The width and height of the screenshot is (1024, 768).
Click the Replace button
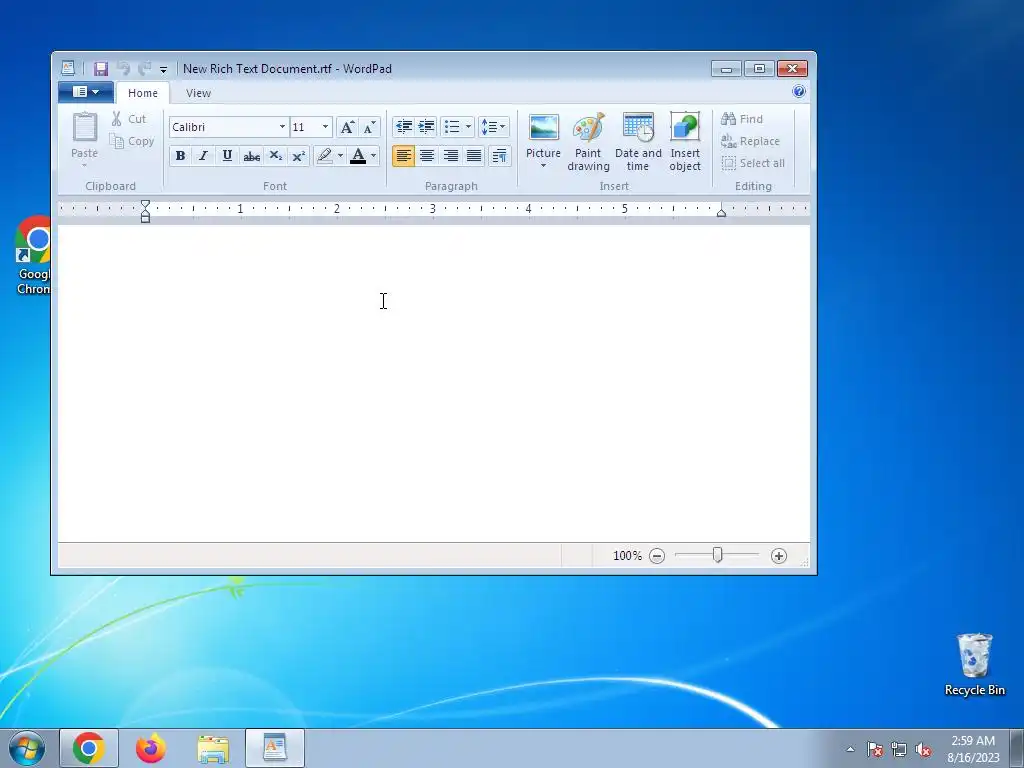[x=750, y=141]
